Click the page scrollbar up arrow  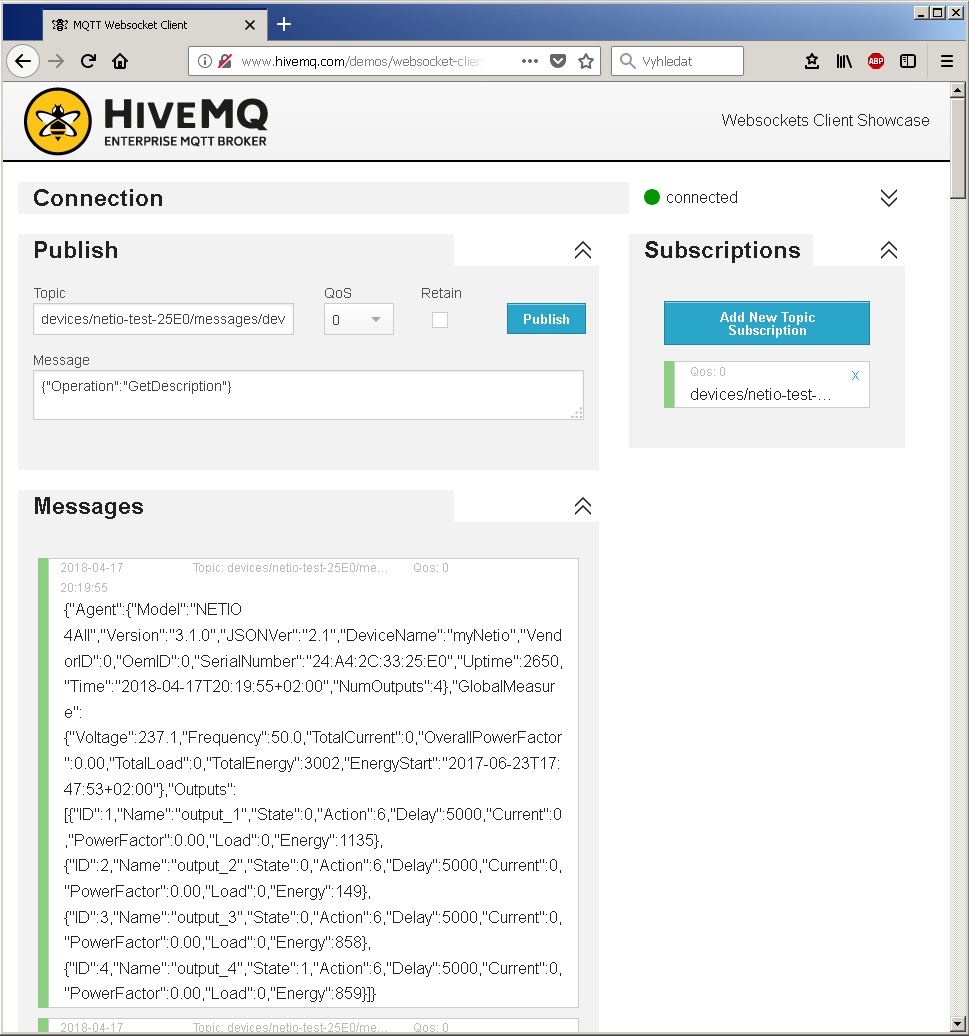[958, 89]
